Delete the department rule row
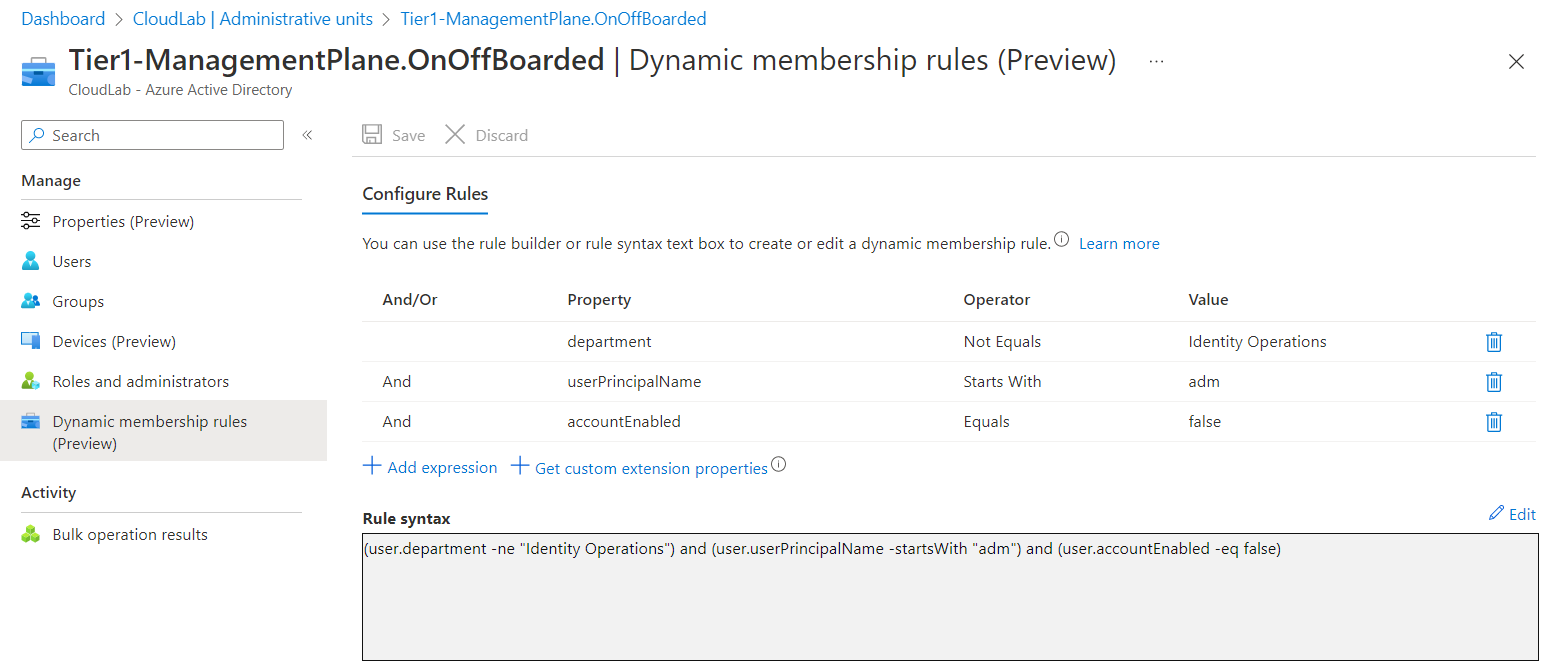 (x=1494, y=342)
